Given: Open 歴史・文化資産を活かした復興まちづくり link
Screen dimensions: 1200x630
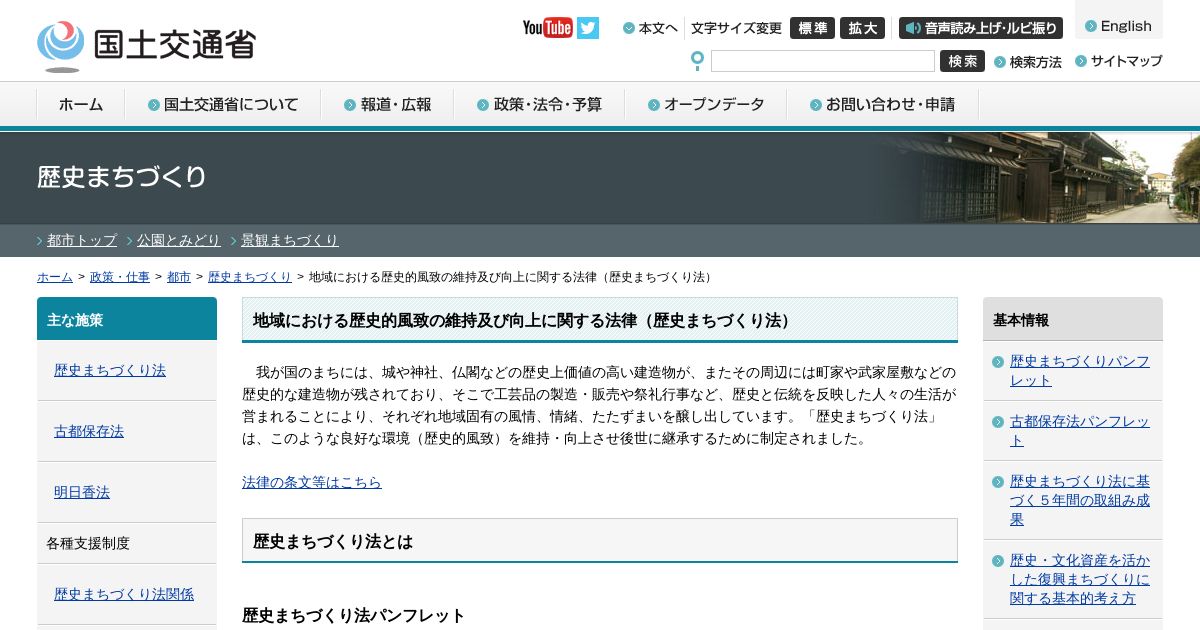Looking at the screenshot, I should tap(1080, 579).
